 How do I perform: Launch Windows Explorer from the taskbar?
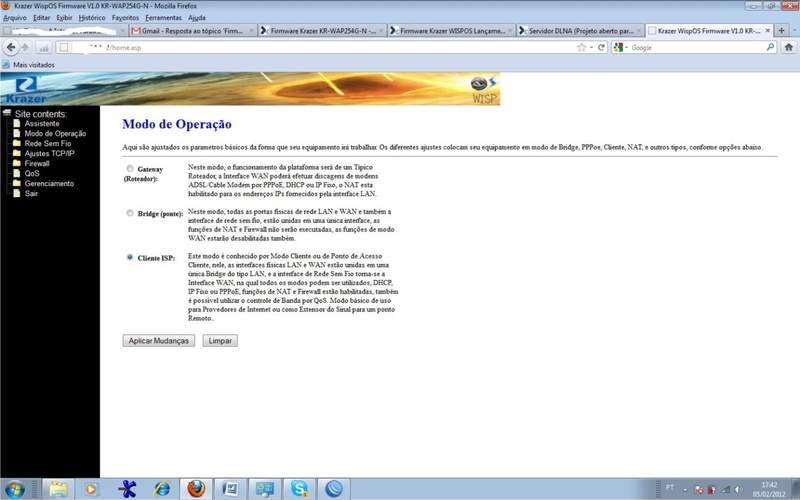coord(58,489)
